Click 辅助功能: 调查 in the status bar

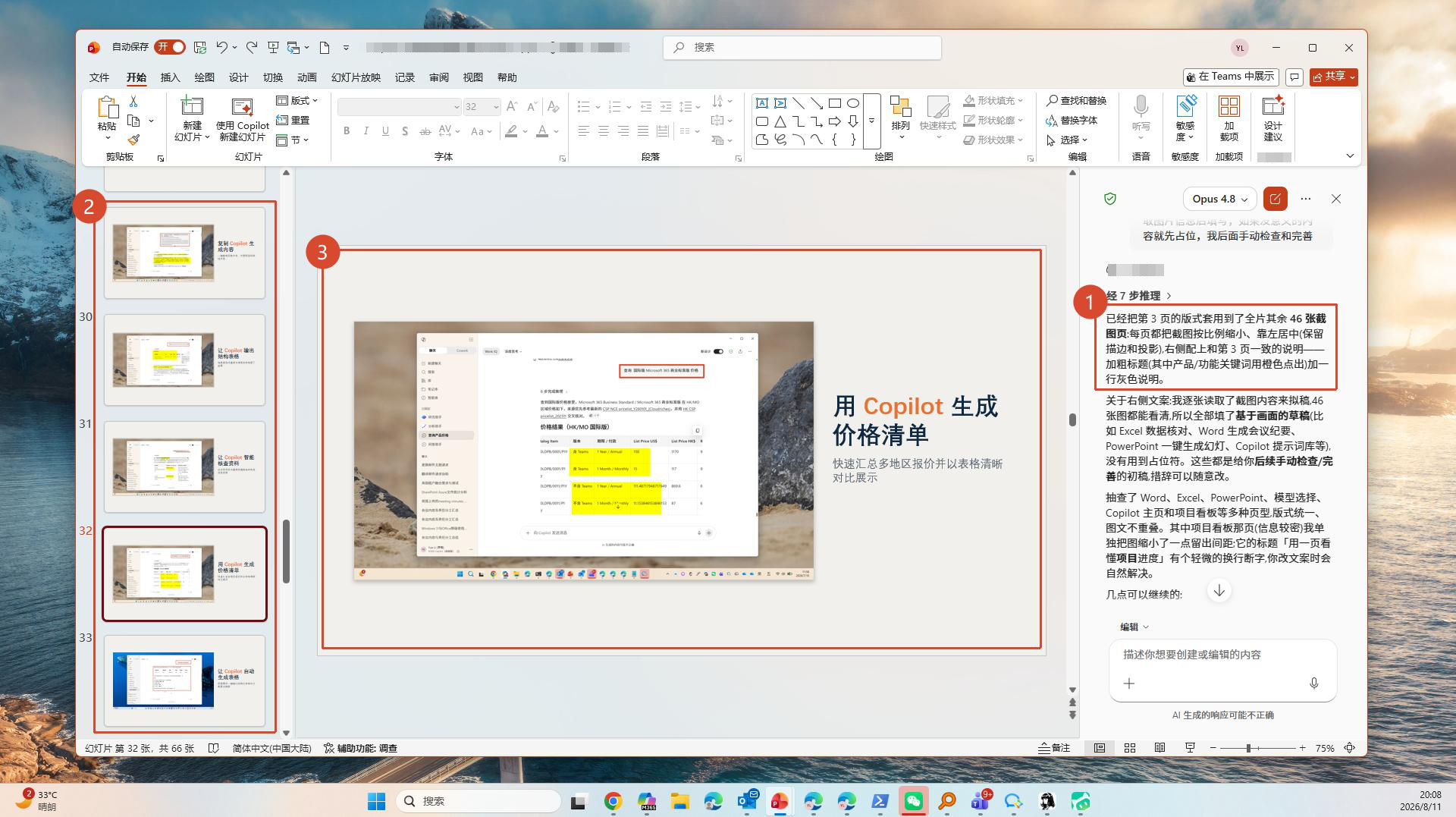[x=360, y=748]
